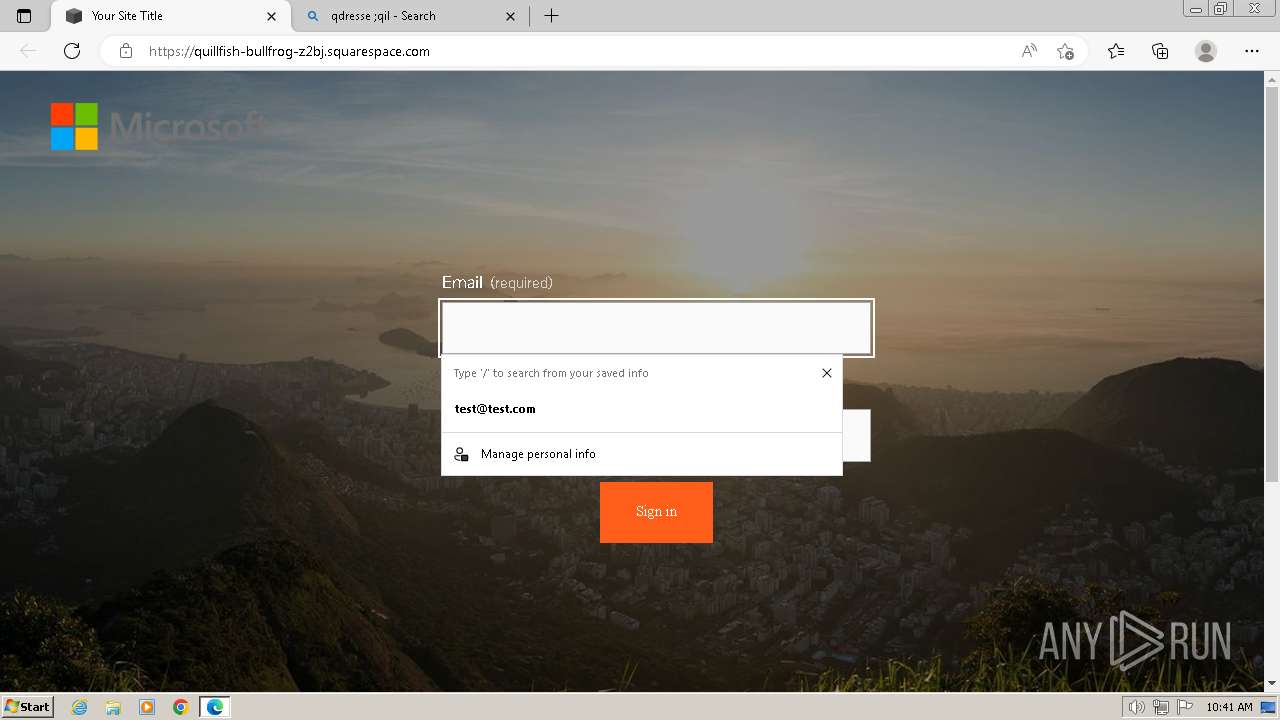The height and width of the screenshot is (720, 1280).
Task: Close the 'qdresse ;qil - Search' tab
Action: coord(511,16)
